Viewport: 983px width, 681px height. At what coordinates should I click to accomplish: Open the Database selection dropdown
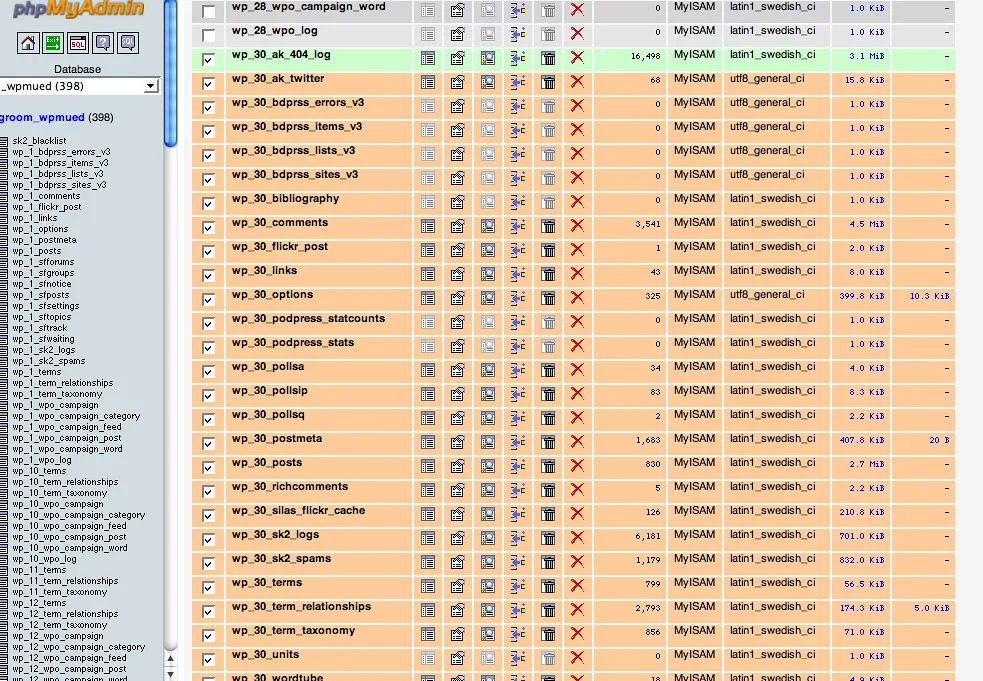point(151,86)
